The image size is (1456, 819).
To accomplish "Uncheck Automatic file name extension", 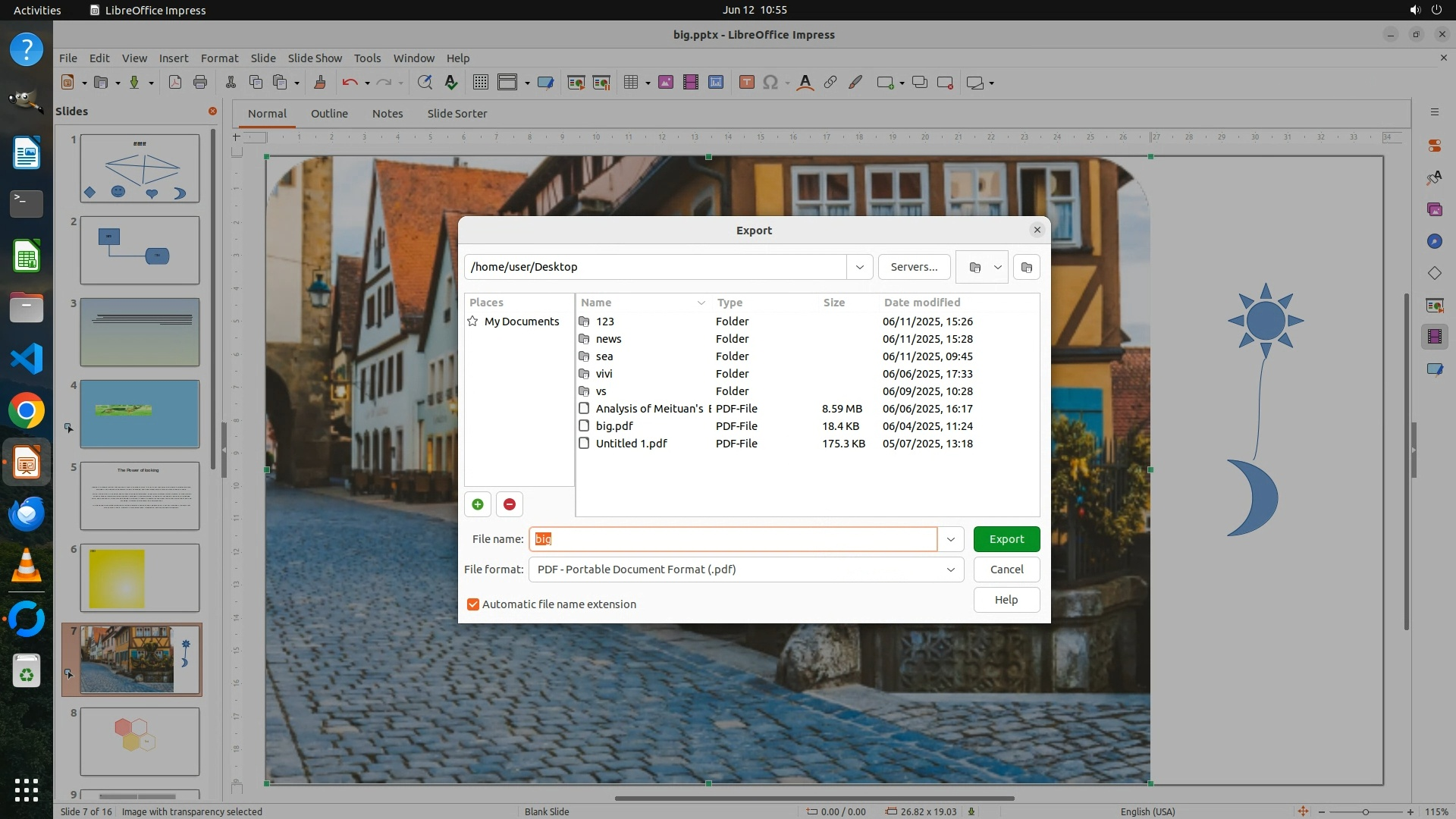I will tap(473, 604).
